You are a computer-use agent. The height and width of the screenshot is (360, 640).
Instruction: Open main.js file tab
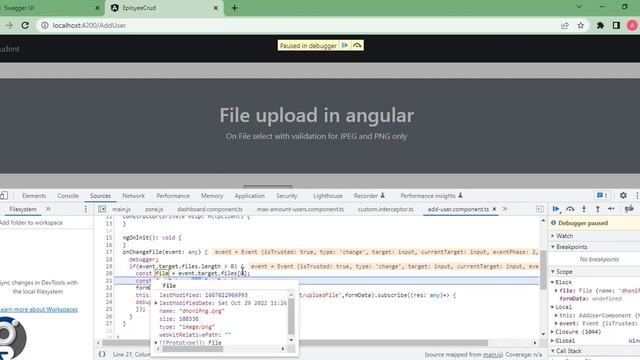pos(121,209)
